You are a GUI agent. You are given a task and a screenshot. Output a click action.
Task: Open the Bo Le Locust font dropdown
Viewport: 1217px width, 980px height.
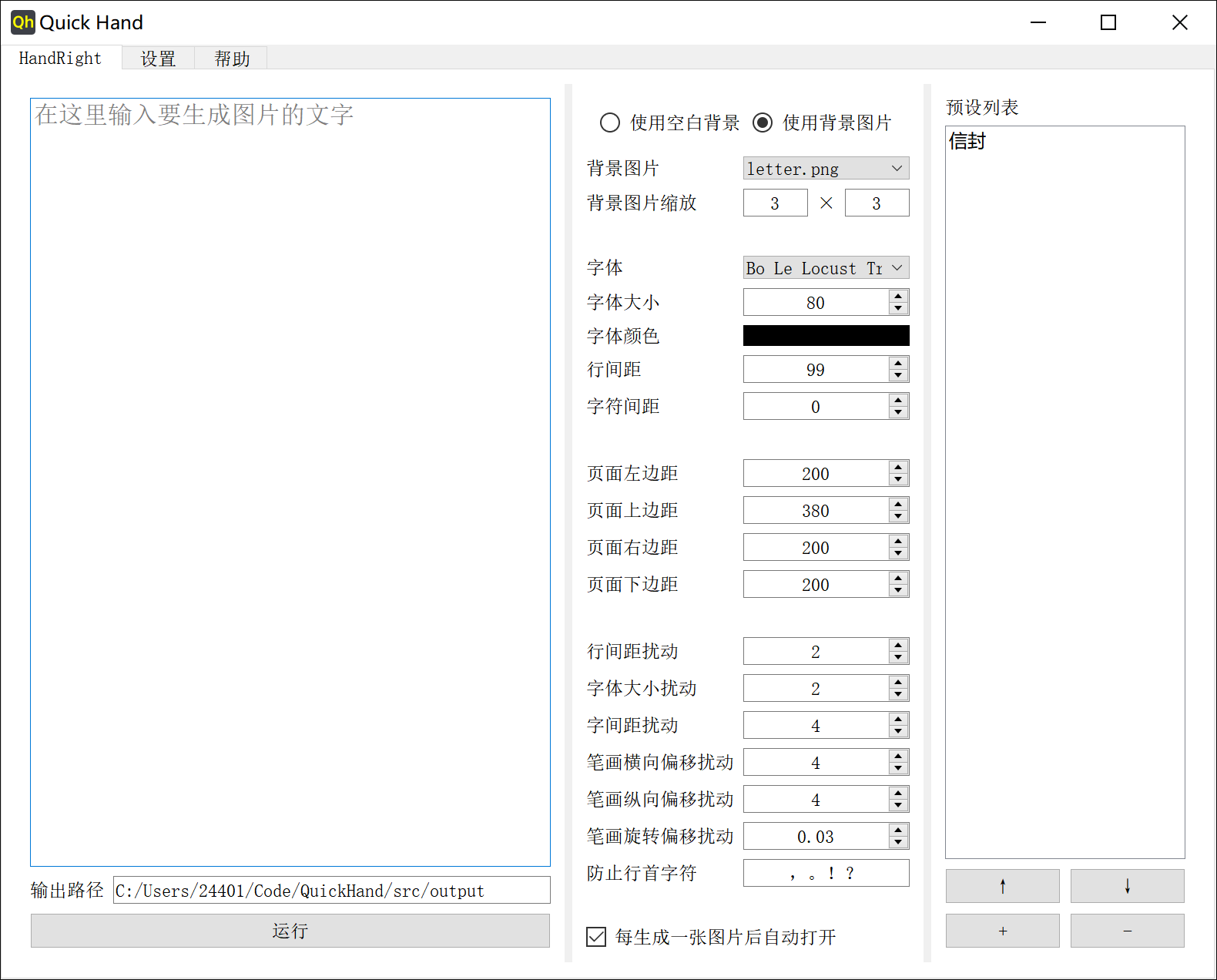pos(826,267)
